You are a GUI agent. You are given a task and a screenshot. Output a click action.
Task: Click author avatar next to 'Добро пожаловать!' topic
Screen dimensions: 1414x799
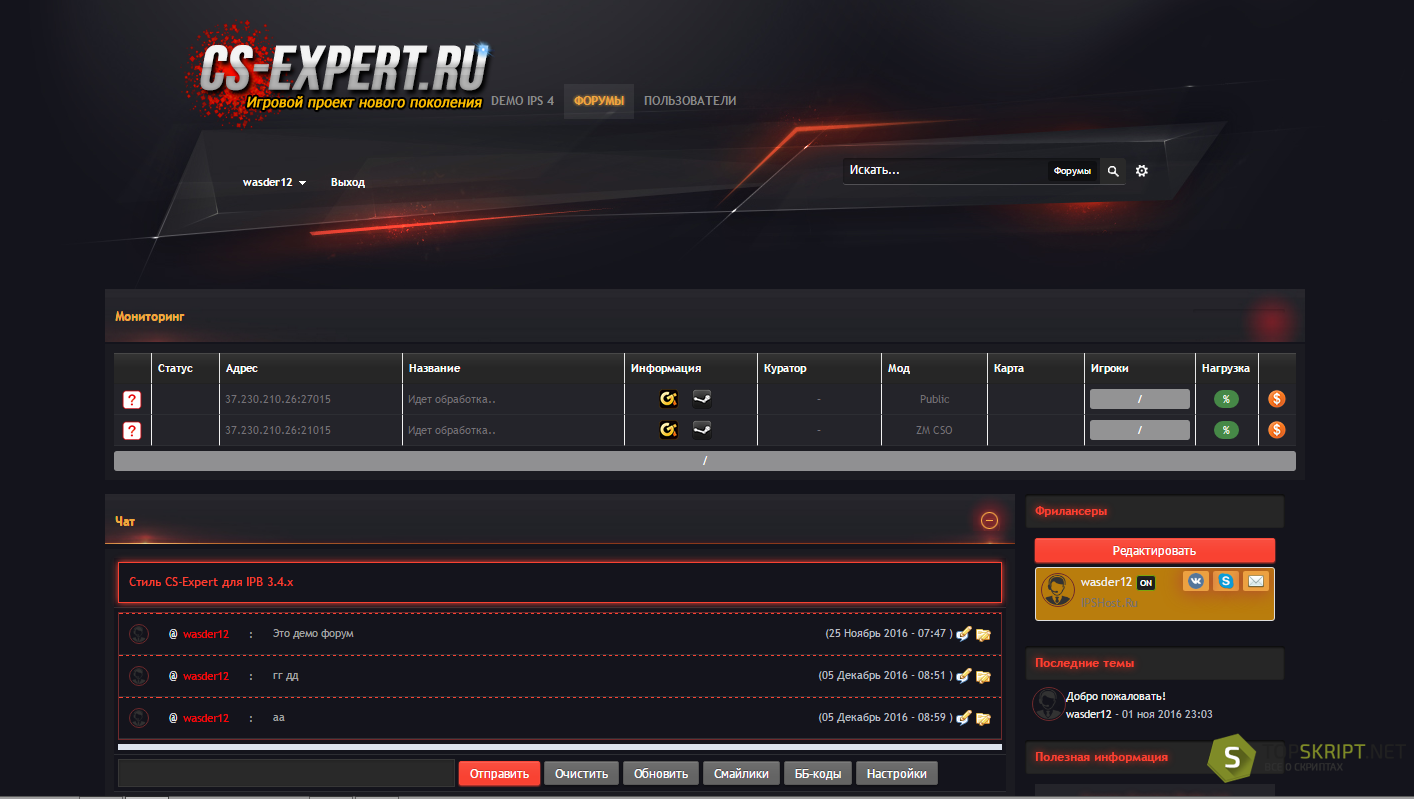[x=1048, y=704]
